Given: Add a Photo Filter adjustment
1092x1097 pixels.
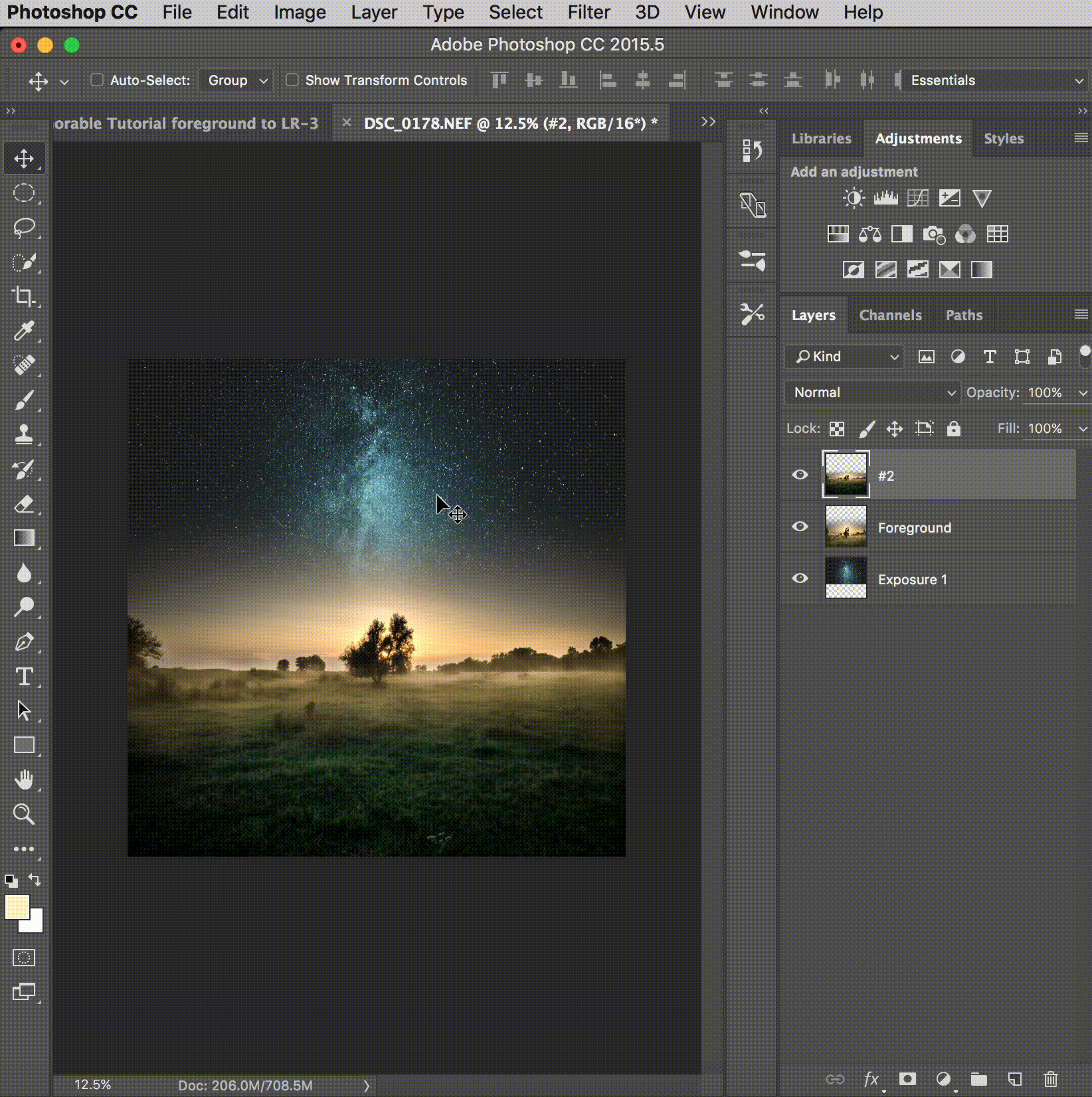Looking at the screenshot, I should [933, 234].
